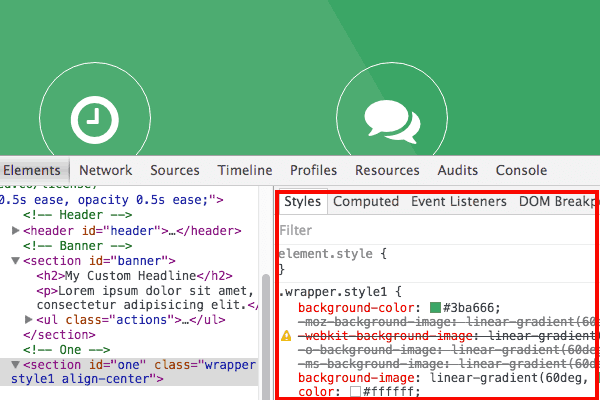
Task: Open the Elements panel tab
Action: 32,170
